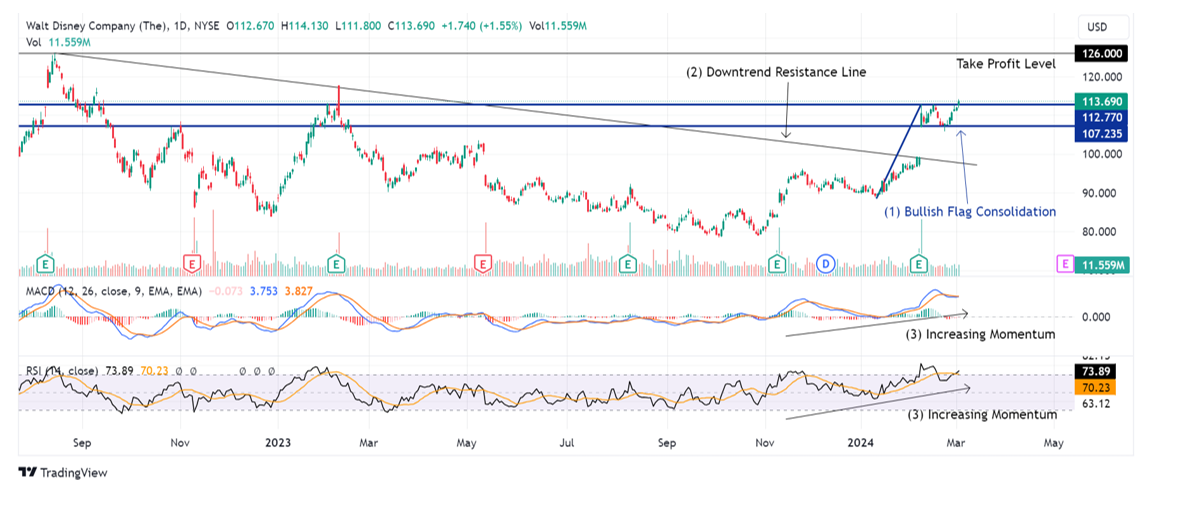Open the red earnings marker near November 2022
The image size is (1177, 509).
click(x=193, y=264)
